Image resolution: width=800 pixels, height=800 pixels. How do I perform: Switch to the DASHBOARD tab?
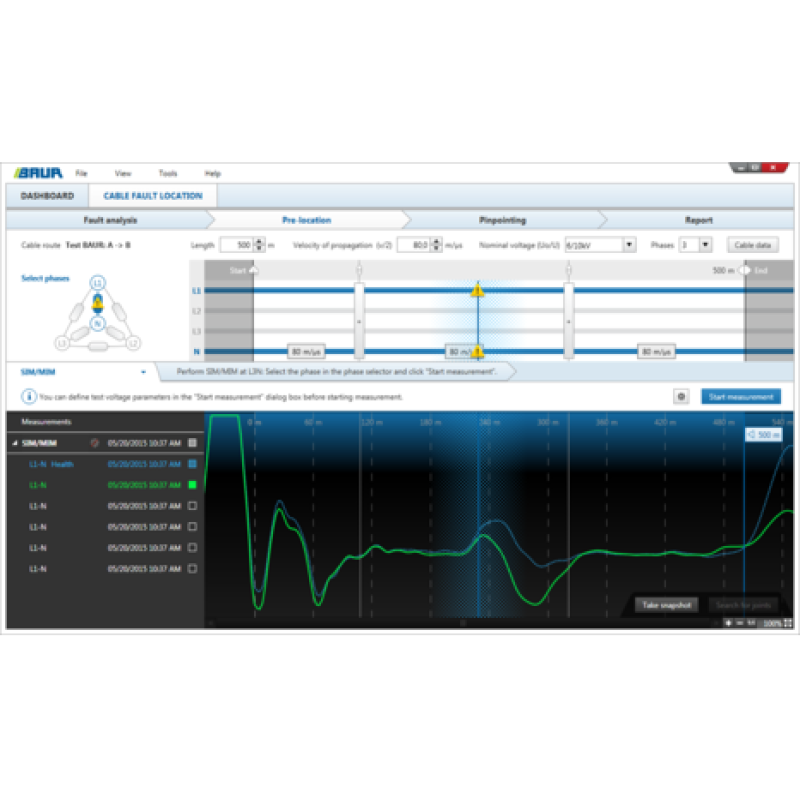click(47, 196)
